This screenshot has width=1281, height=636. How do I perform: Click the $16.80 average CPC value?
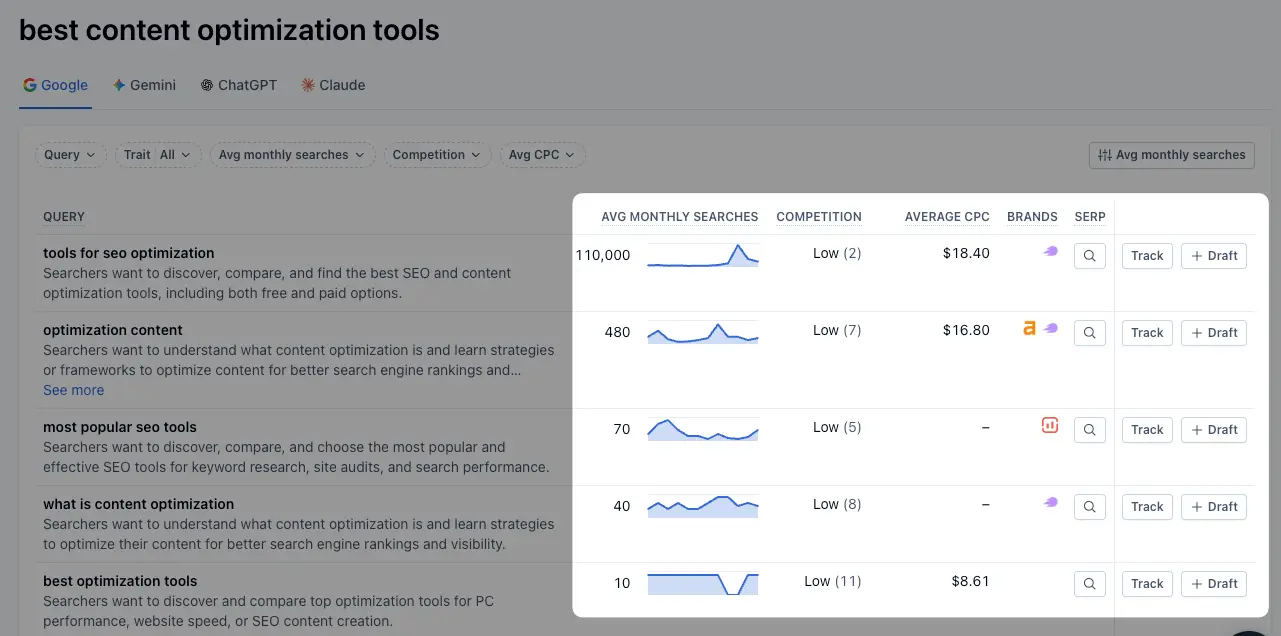point(966,330)
